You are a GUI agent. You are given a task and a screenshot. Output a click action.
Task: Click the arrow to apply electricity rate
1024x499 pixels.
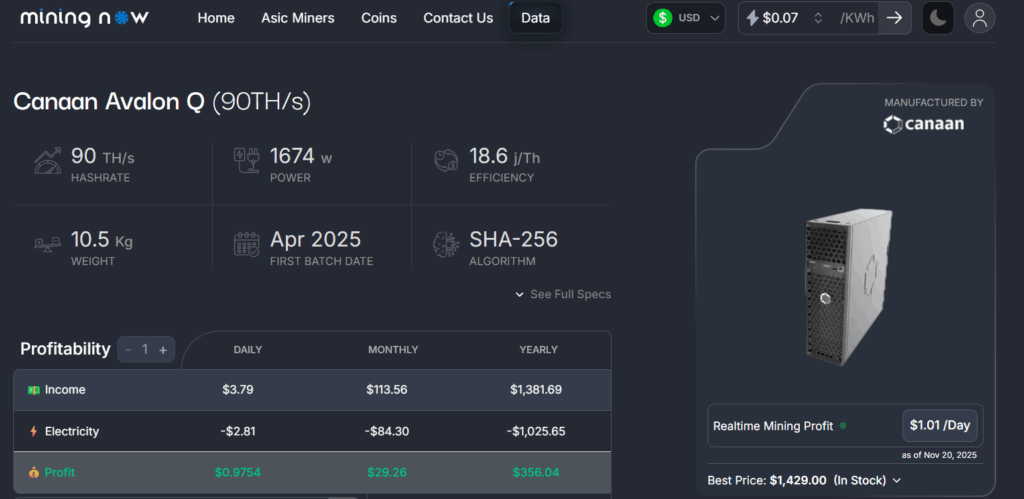pyautogui.click(x=894, y=18)
